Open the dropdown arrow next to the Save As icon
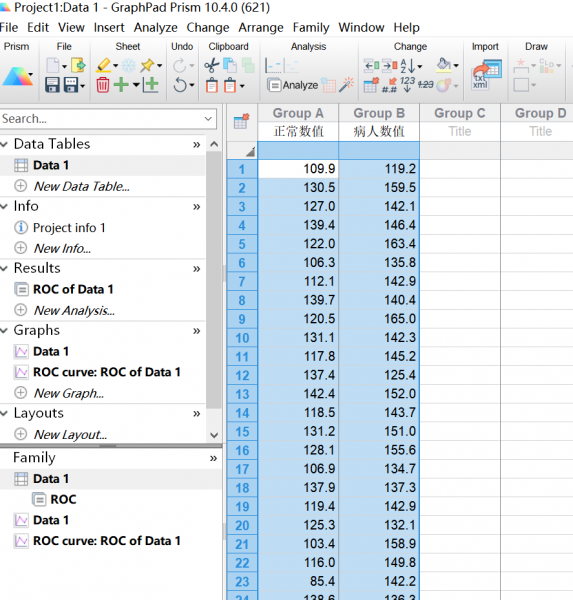573x600 pixels. pyautogui.click(x=82, y=86)
